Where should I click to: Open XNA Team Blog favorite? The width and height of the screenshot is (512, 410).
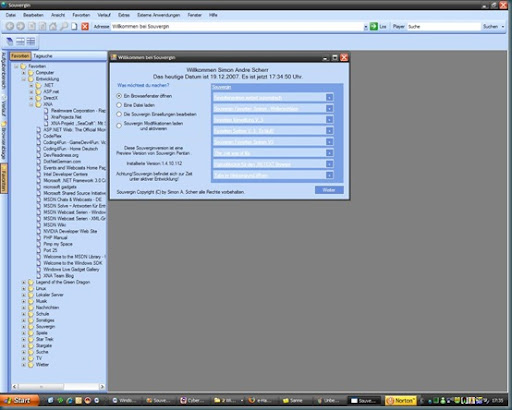58,276
